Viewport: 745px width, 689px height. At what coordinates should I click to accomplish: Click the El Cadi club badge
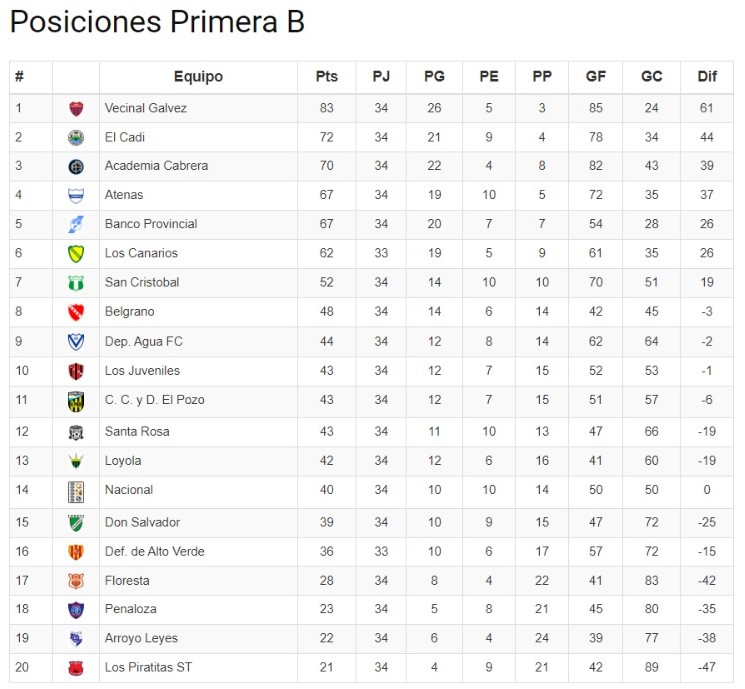(x=76, y=137)
